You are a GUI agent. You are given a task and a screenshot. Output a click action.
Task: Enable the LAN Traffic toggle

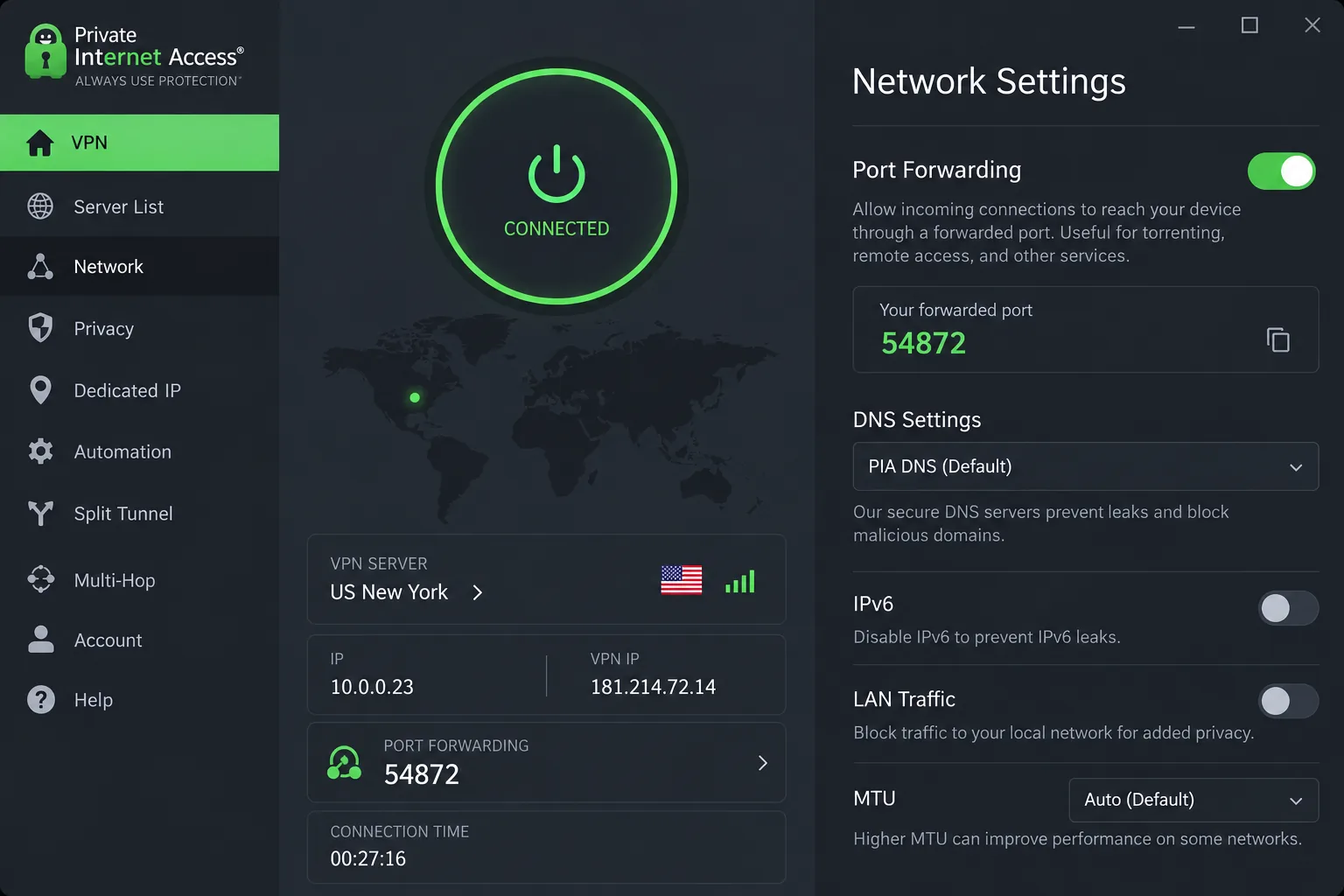pyautogui.click(x=1288, y=701)
